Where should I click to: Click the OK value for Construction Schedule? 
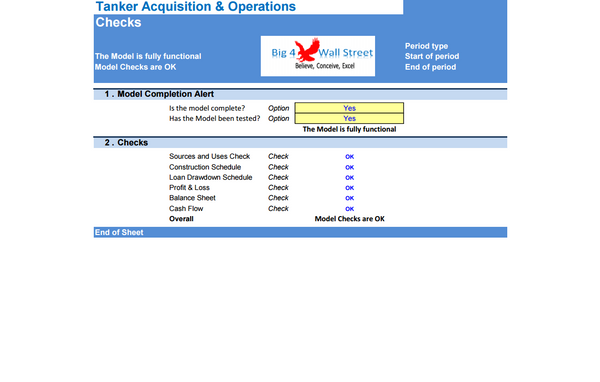pos(349,167)
